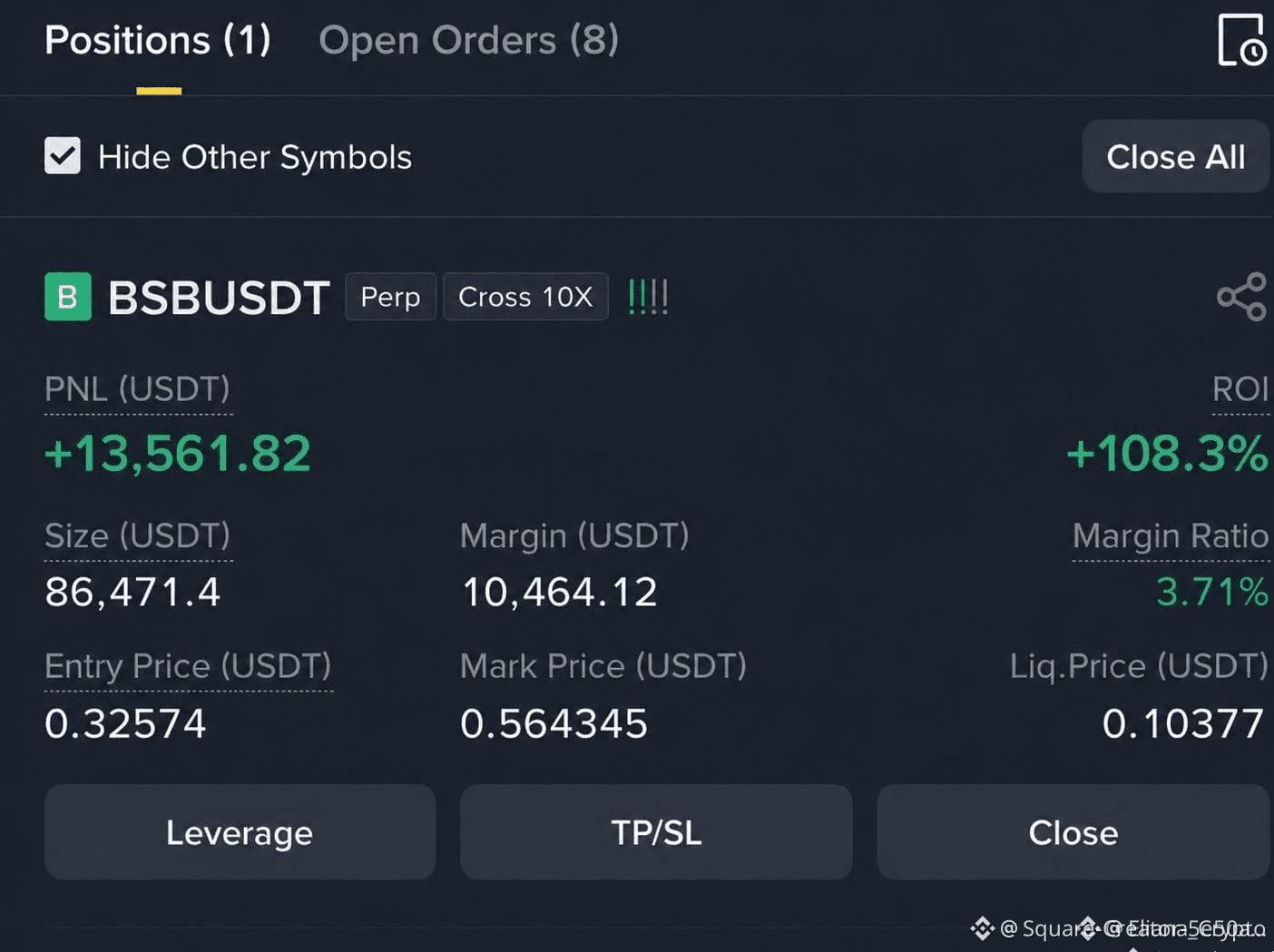Image resolution: width=1274 pixels, height=952 pixels.
Task: Select the Positions (1) tab
Action: point(158,40)
